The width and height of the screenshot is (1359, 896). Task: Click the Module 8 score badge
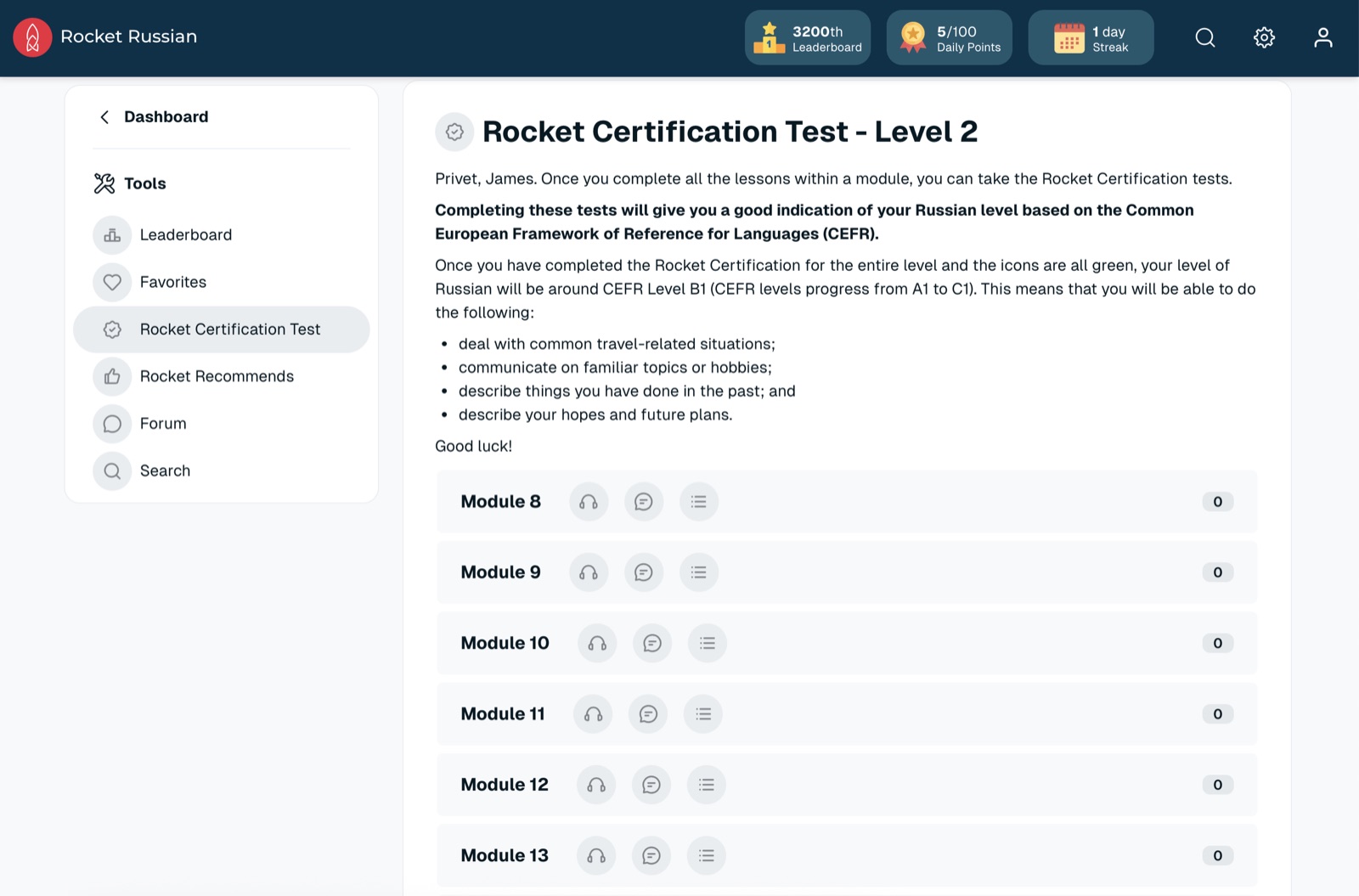tap(1218, 502)
